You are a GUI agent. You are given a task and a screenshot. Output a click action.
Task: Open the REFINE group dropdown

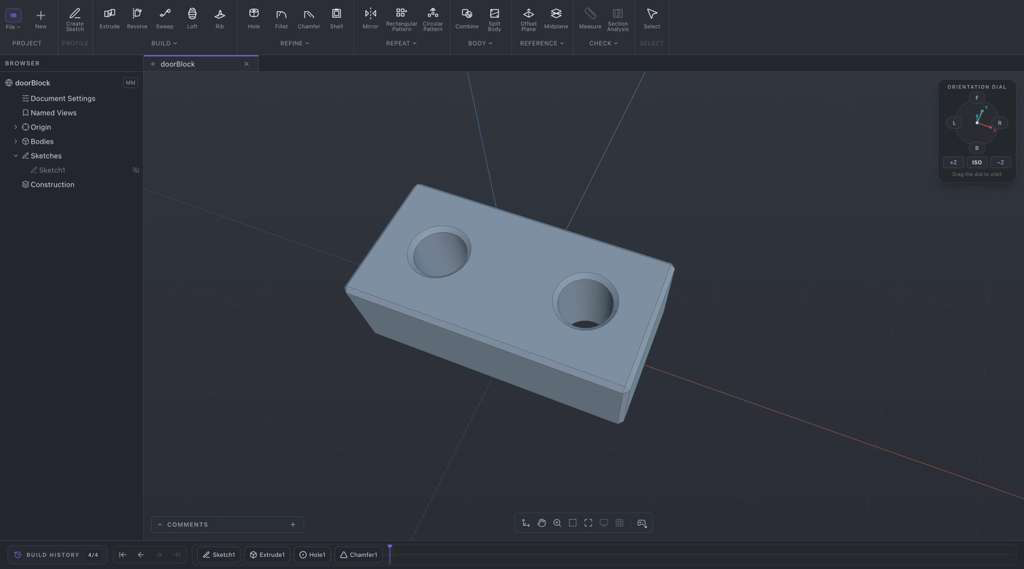tap(295, 44)
